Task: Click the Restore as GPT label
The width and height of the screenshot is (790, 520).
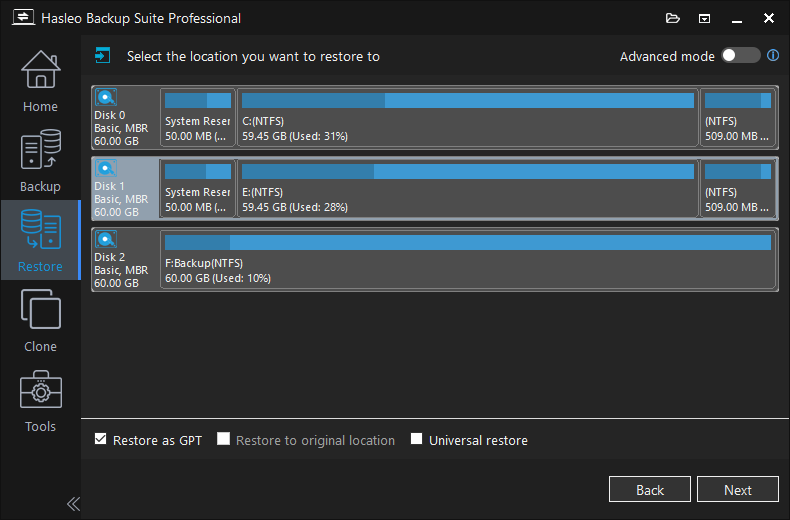Action: pyautogui.click(x=157, y=440)
